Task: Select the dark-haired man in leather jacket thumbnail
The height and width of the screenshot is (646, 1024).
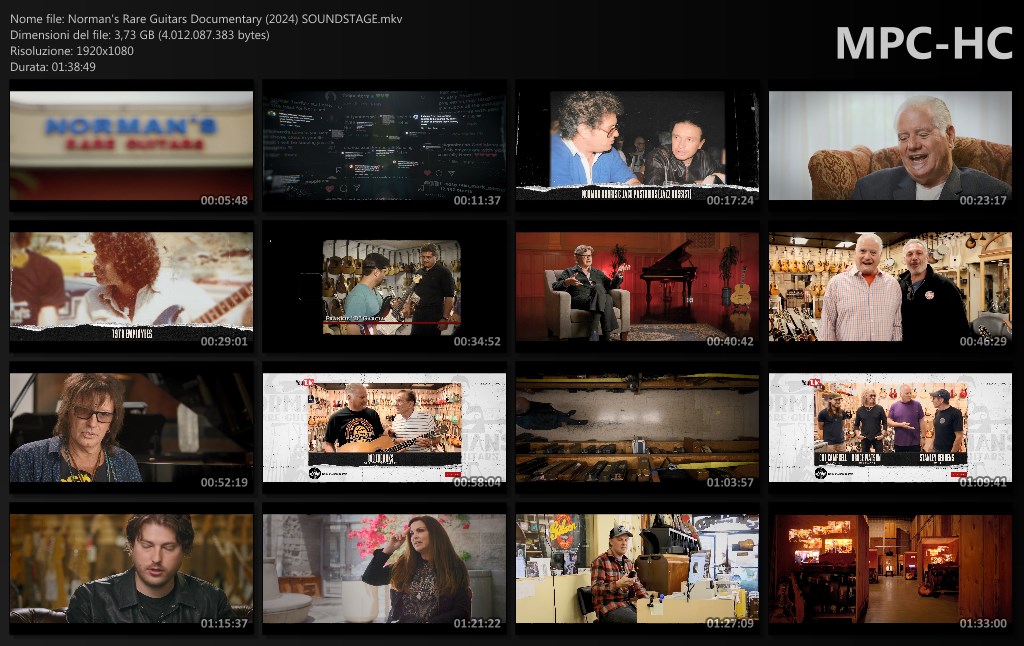Action: pos(131,569)
